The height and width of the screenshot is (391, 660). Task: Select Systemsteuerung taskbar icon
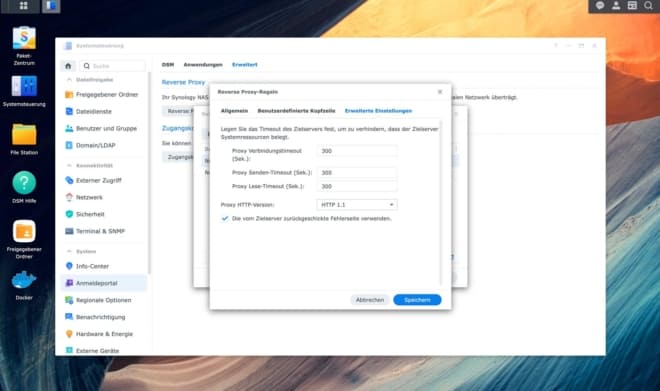[51, 6]
